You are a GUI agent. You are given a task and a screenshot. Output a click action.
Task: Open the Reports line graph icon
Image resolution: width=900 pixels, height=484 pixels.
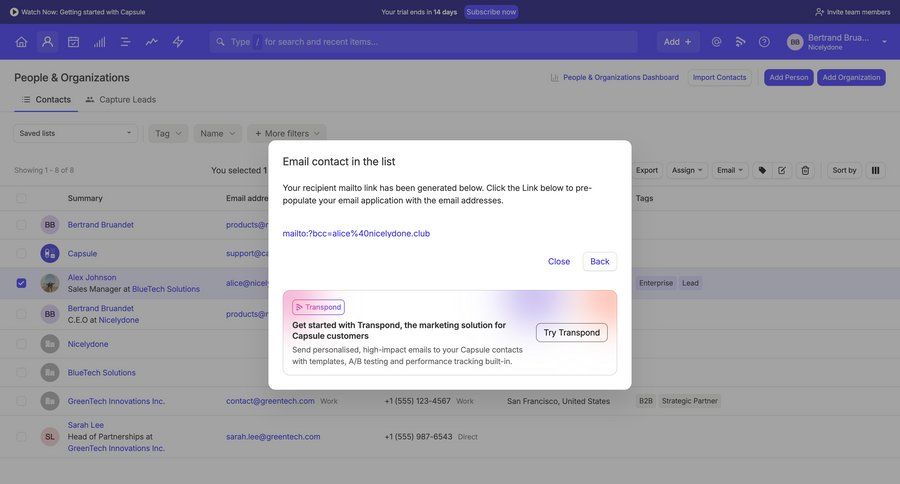click(x=152, y=42)
